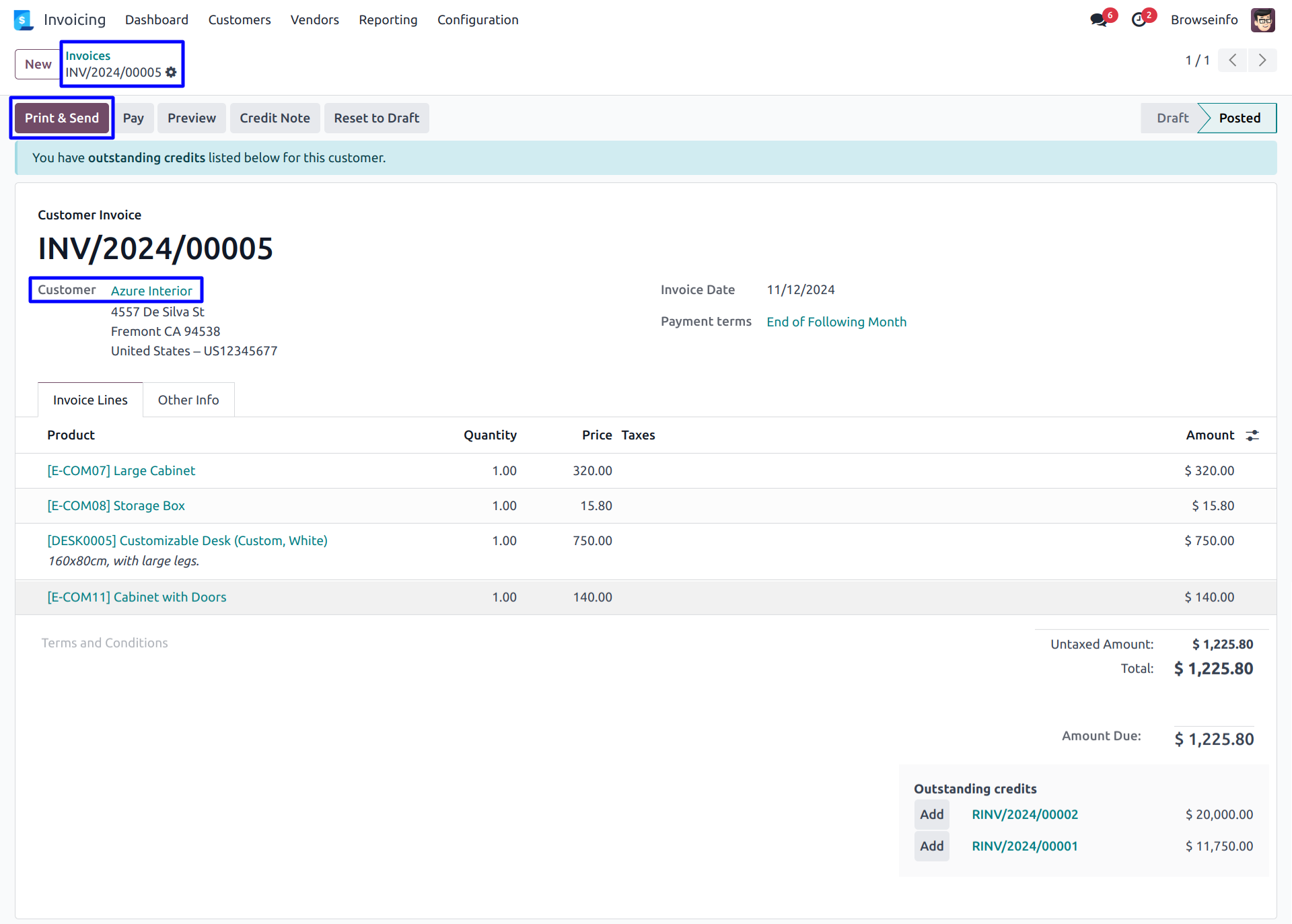Open the Large Cabinet product line
The height and width of the screenshot is (924, 1292).
point(121,471)
